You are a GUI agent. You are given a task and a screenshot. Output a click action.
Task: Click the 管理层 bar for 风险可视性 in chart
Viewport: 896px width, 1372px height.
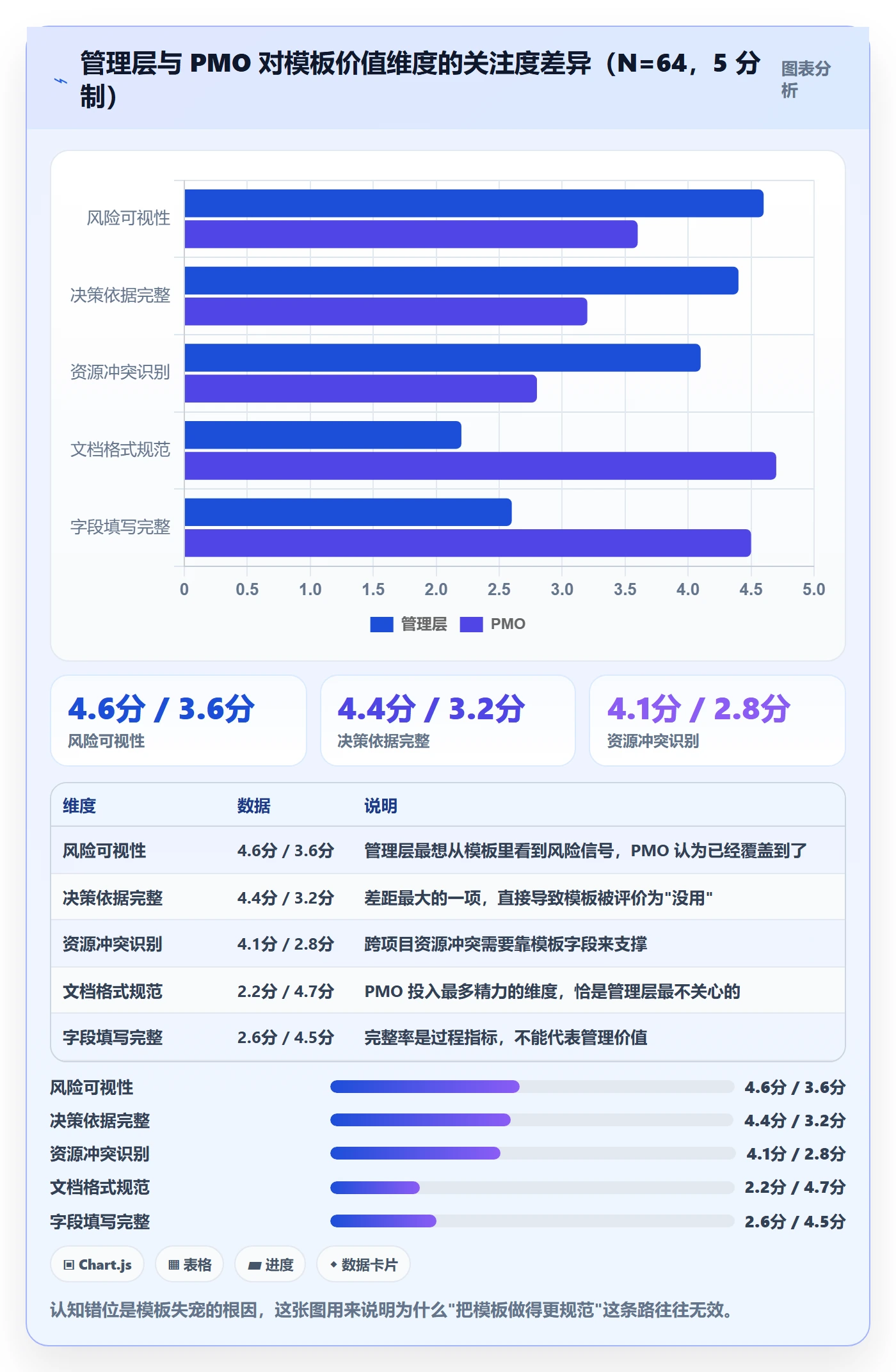coord(474,203)
